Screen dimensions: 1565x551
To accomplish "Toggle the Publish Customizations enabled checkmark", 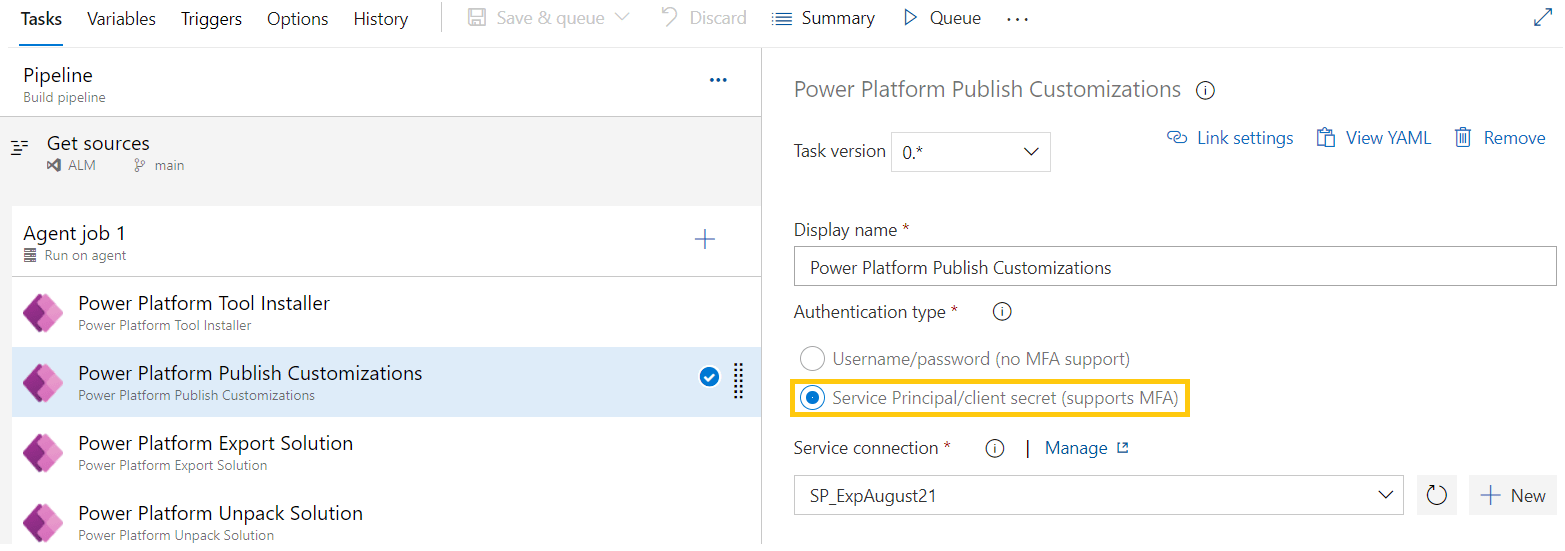I will [709, 377].
